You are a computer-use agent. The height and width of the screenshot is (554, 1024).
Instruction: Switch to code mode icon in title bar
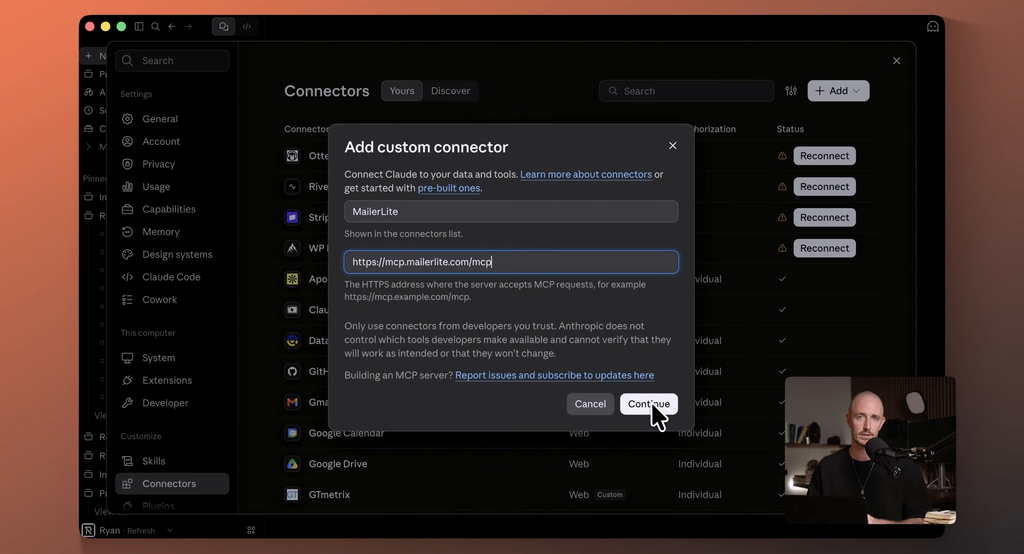(247, 27)
